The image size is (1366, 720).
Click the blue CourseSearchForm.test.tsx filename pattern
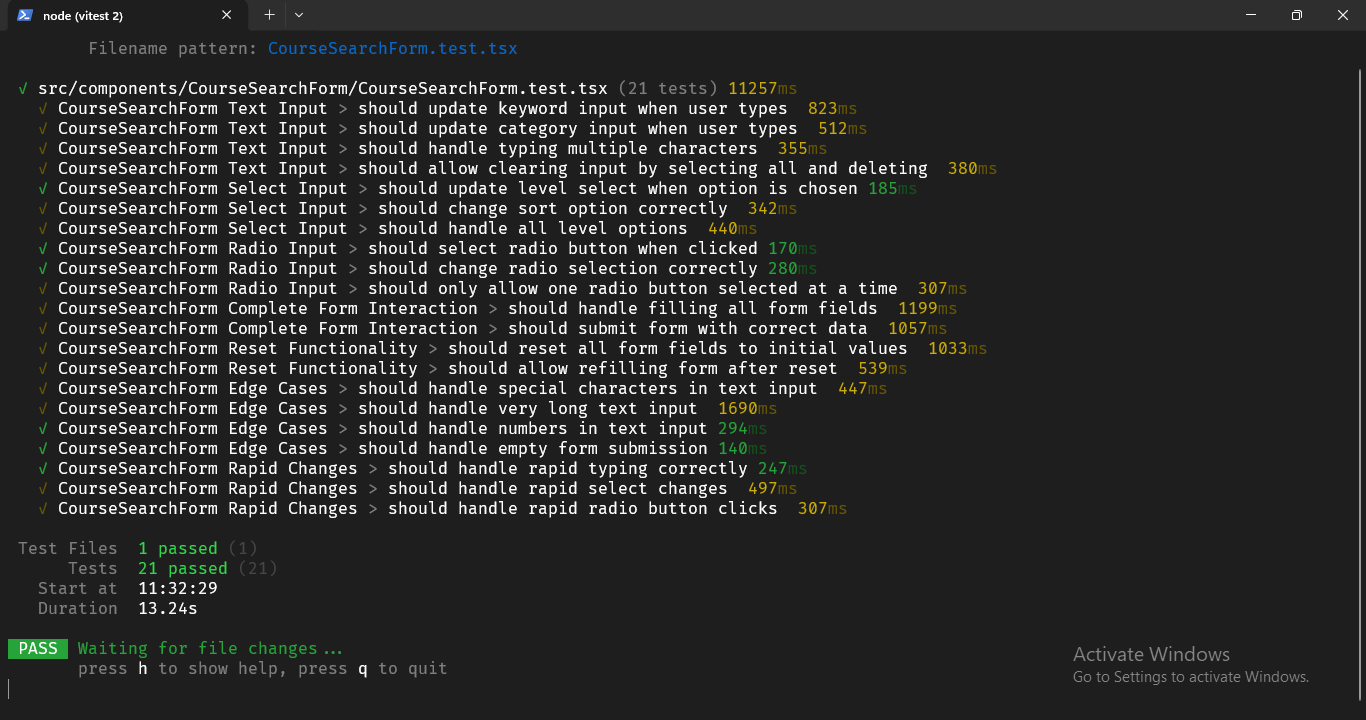coord(392,48)
